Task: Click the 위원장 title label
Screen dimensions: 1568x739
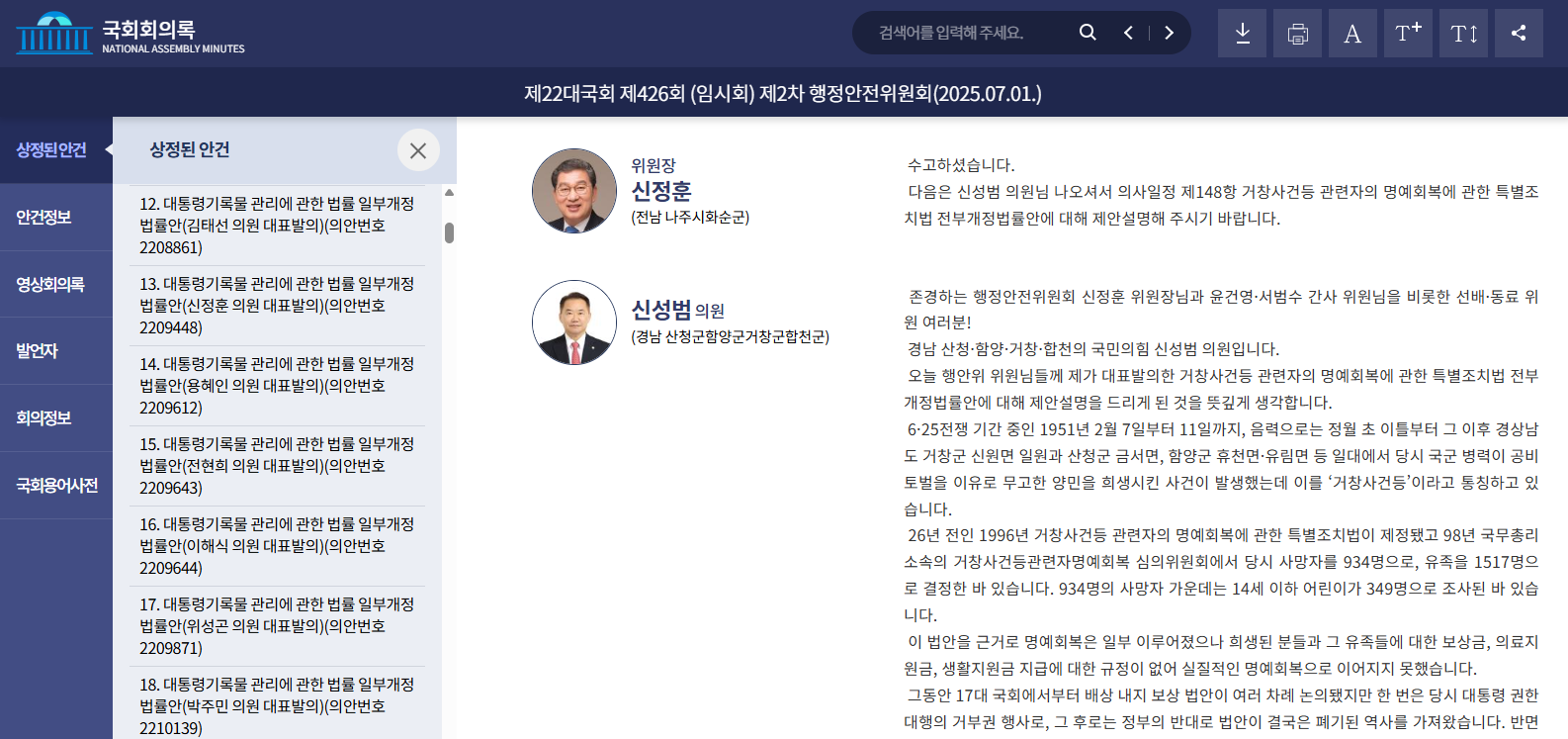Action: [653, 165]
